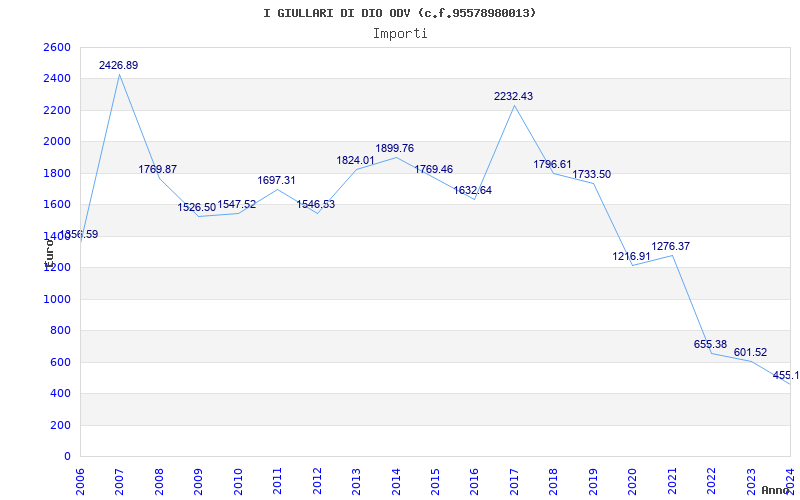Click the 600 y-axis value
Viewport: 800px width, 500px height.
(x=60, y=362)
